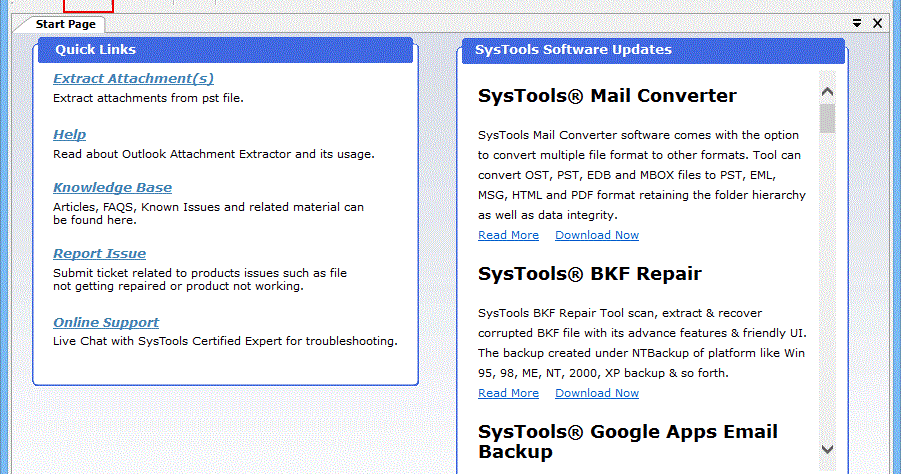Click Download Now under SysTools Mail Converter
The height and width of the screenshot is (474, 901).
point(597,235)
